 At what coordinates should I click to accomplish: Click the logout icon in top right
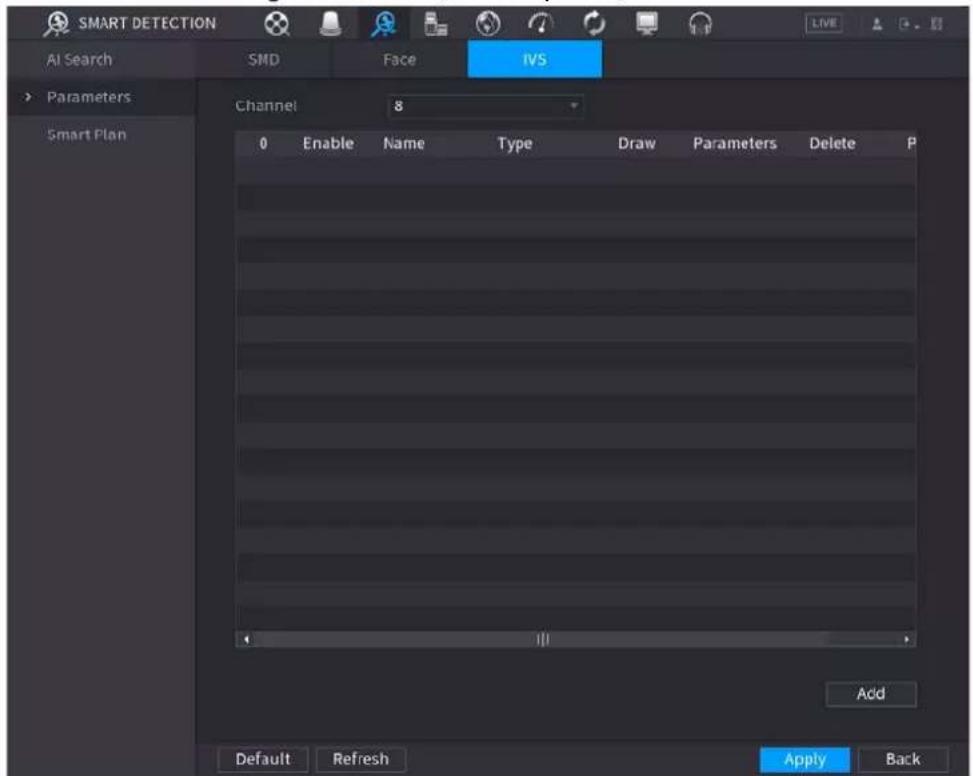click(x=908, y=25)
